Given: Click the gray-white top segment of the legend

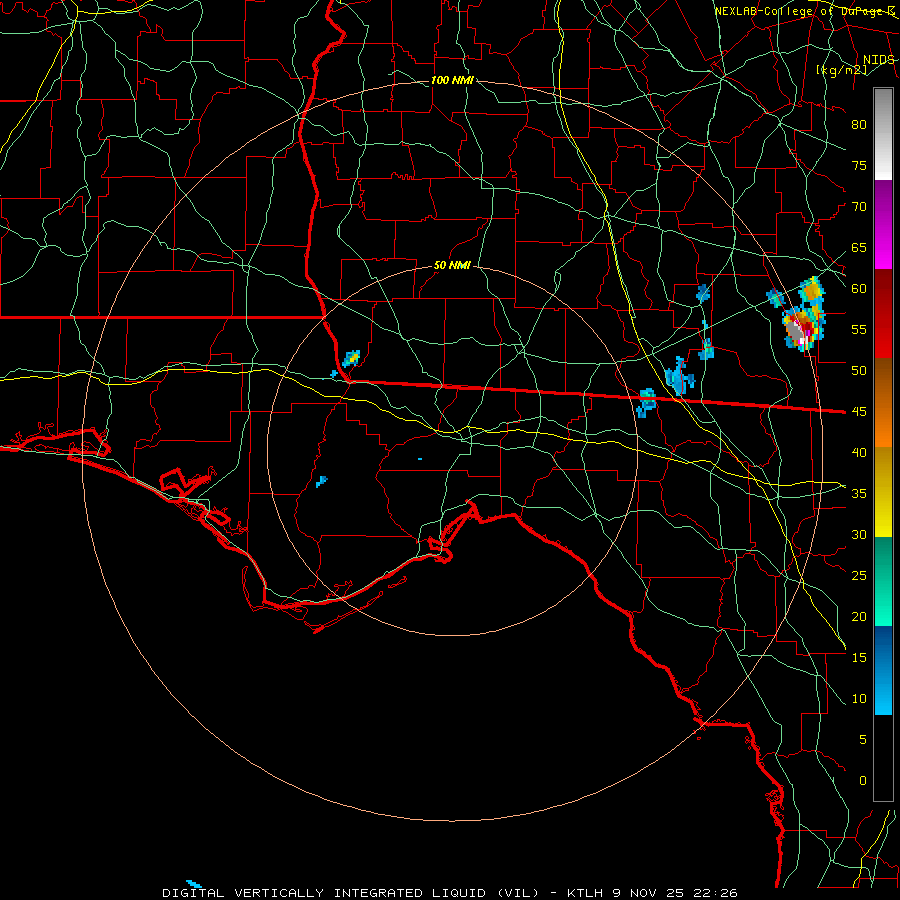Looking at the screenshot, I should pos(883,134).
